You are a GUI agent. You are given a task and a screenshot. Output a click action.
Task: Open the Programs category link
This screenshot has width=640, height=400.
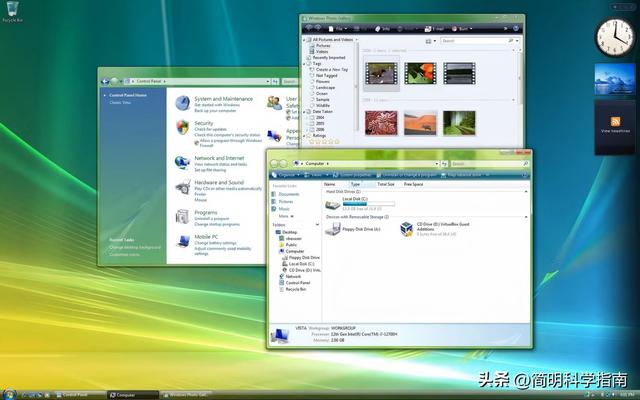pyautogui.click(x=206, y=212)
